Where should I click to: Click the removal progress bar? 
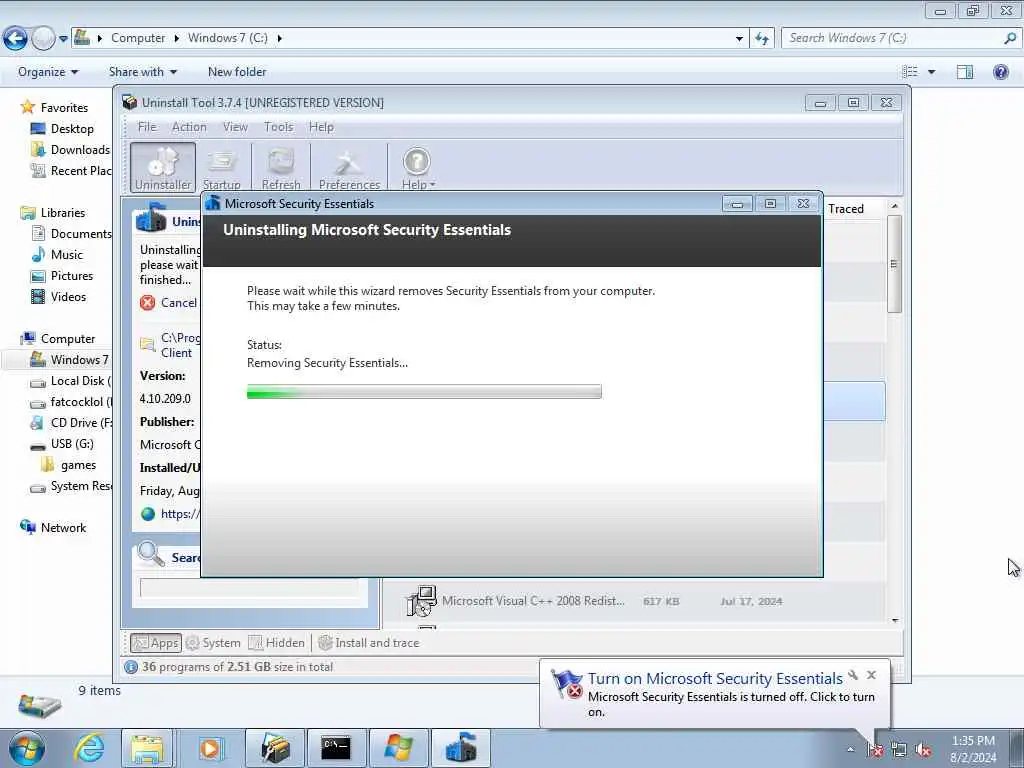(424, 392)
